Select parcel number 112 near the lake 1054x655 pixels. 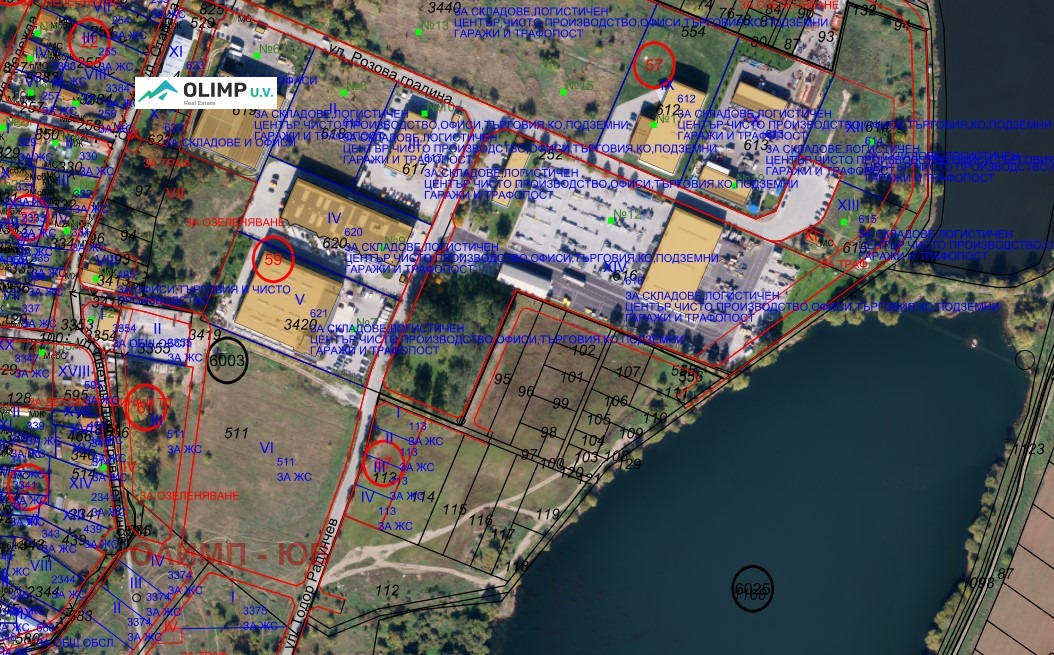pos(386,590)
